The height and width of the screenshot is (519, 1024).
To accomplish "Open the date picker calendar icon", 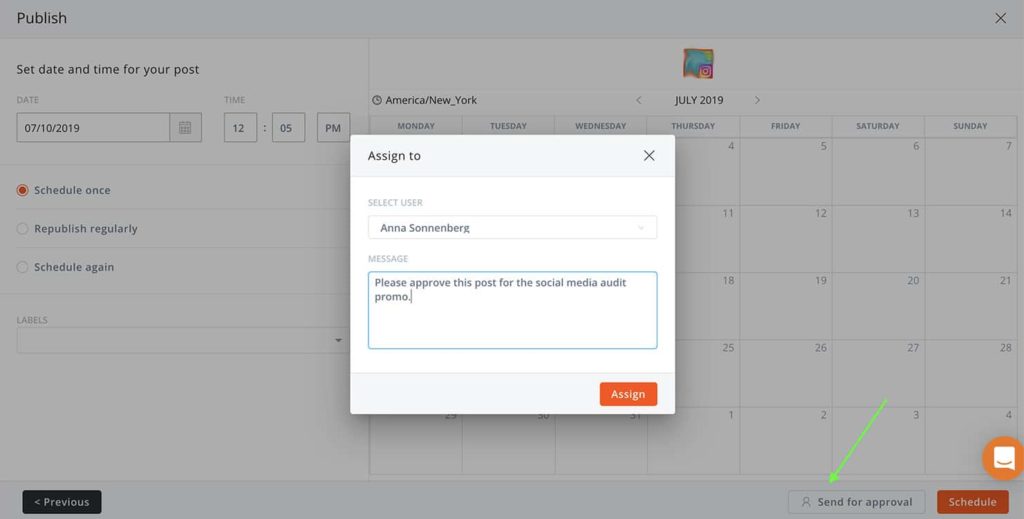I will 185,128.
